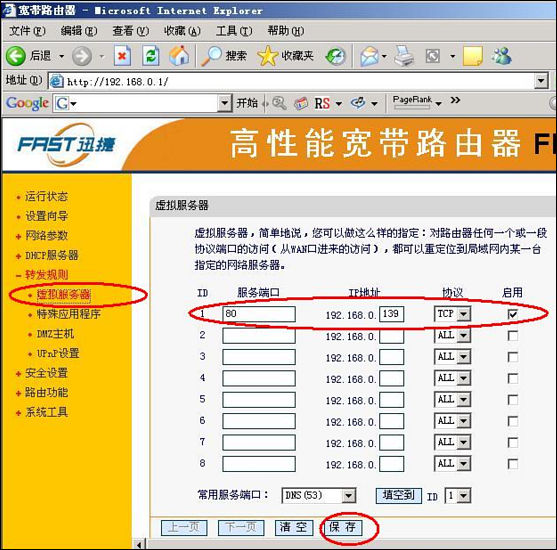
Task: Open the Favorites star icon
Action: click(267, 56)
